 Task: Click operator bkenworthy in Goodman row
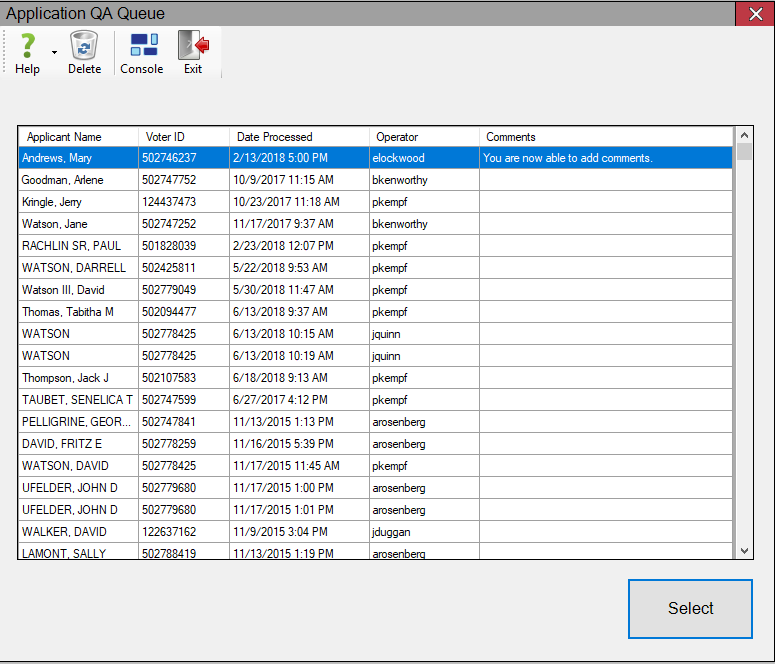[400, 180]
